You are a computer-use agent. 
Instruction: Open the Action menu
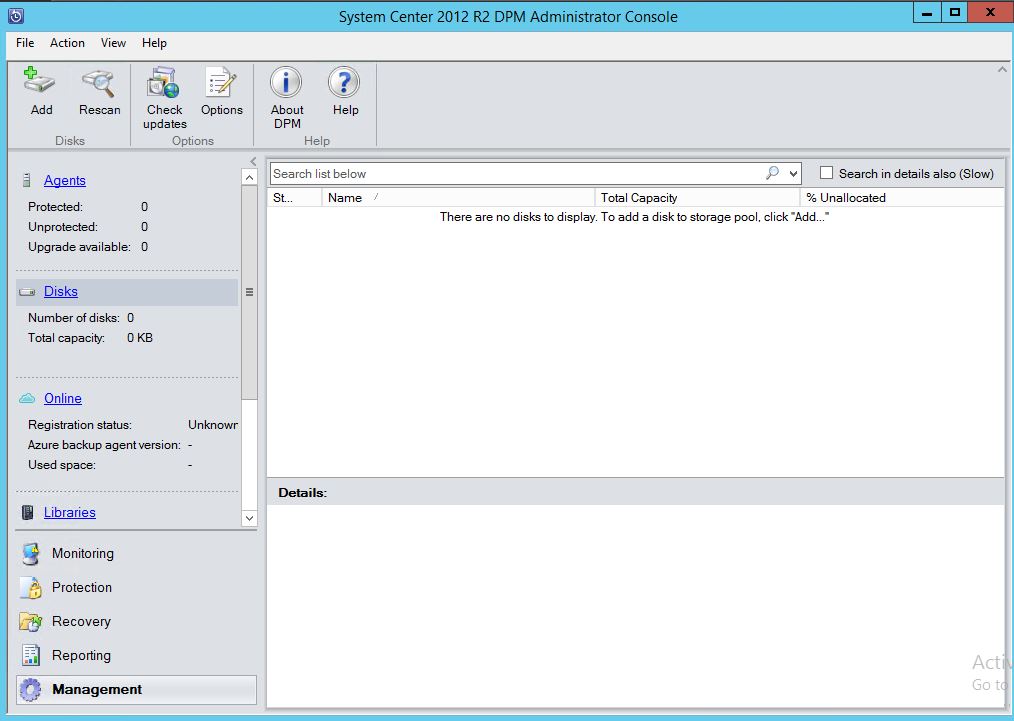click(x=67, y=43)
